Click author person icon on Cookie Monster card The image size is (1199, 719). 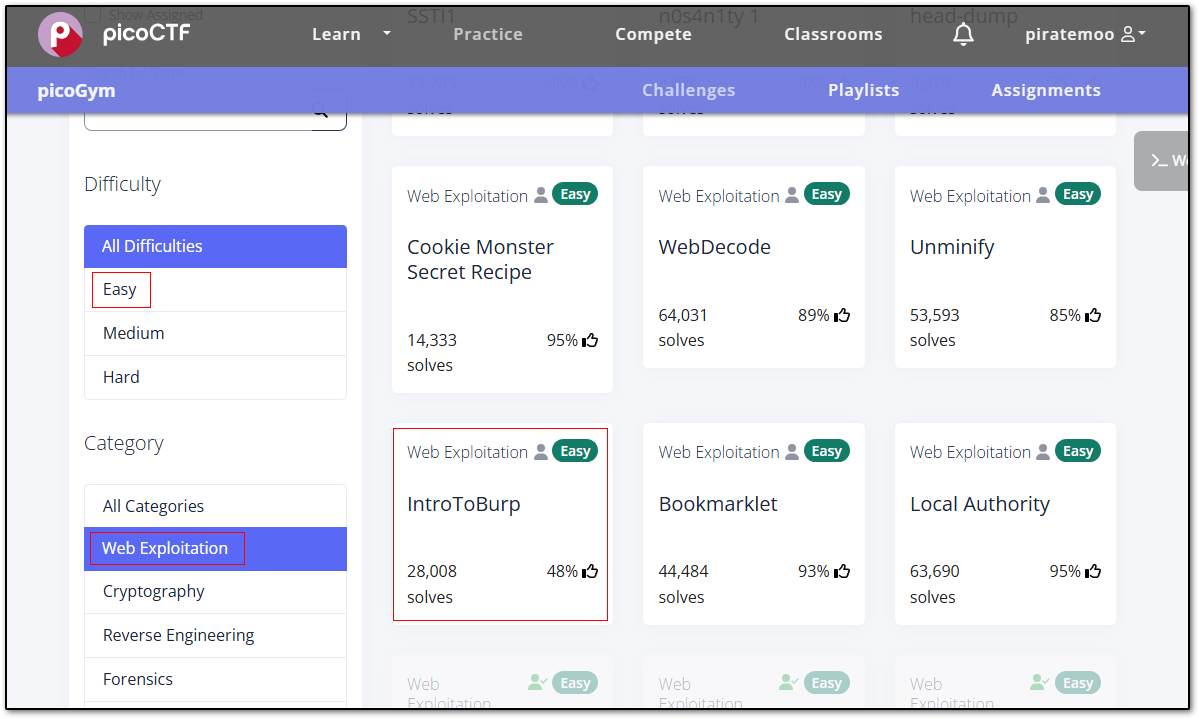point(541,195)
